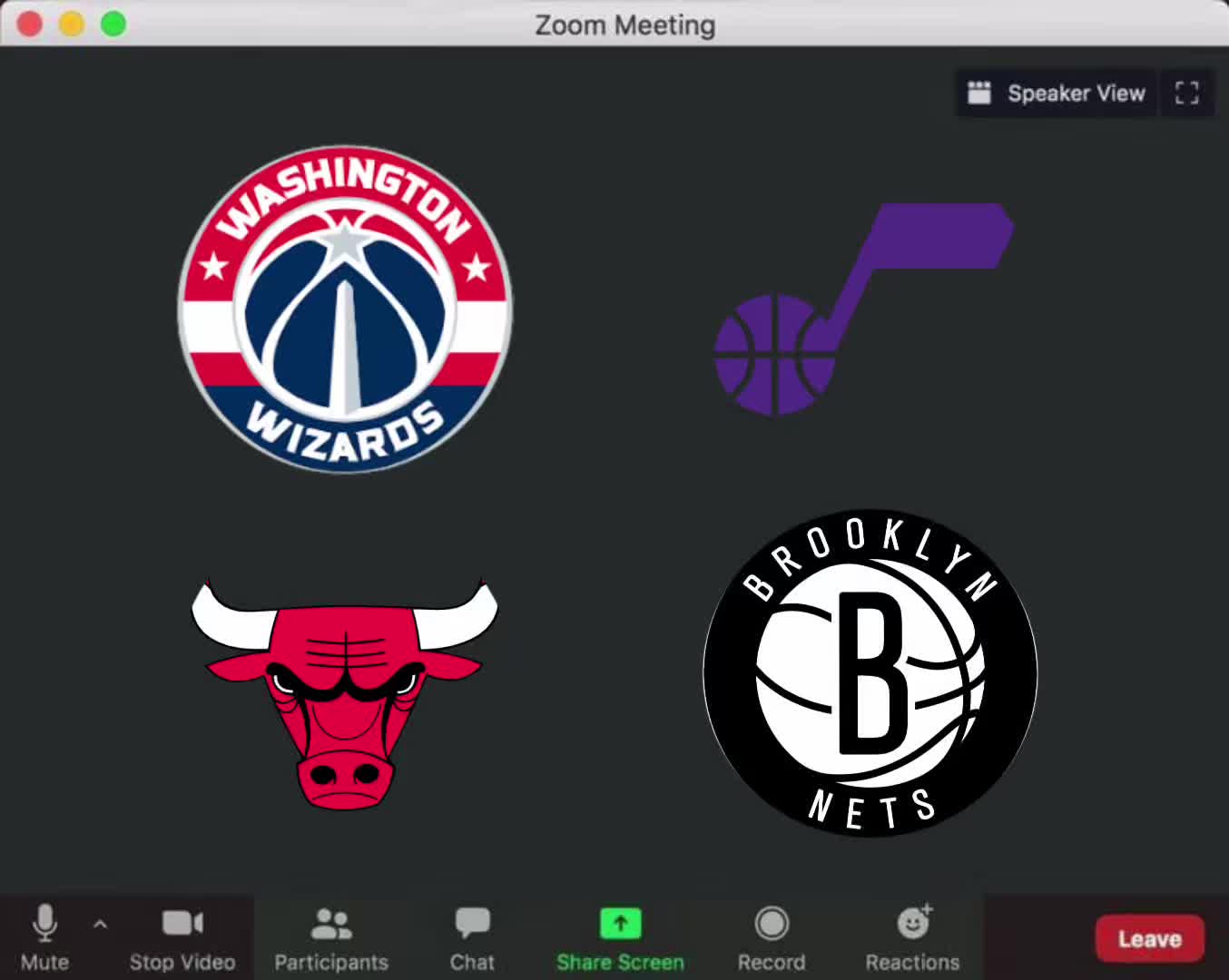Minimize the Zoom Meeting window

pos(72,24)
